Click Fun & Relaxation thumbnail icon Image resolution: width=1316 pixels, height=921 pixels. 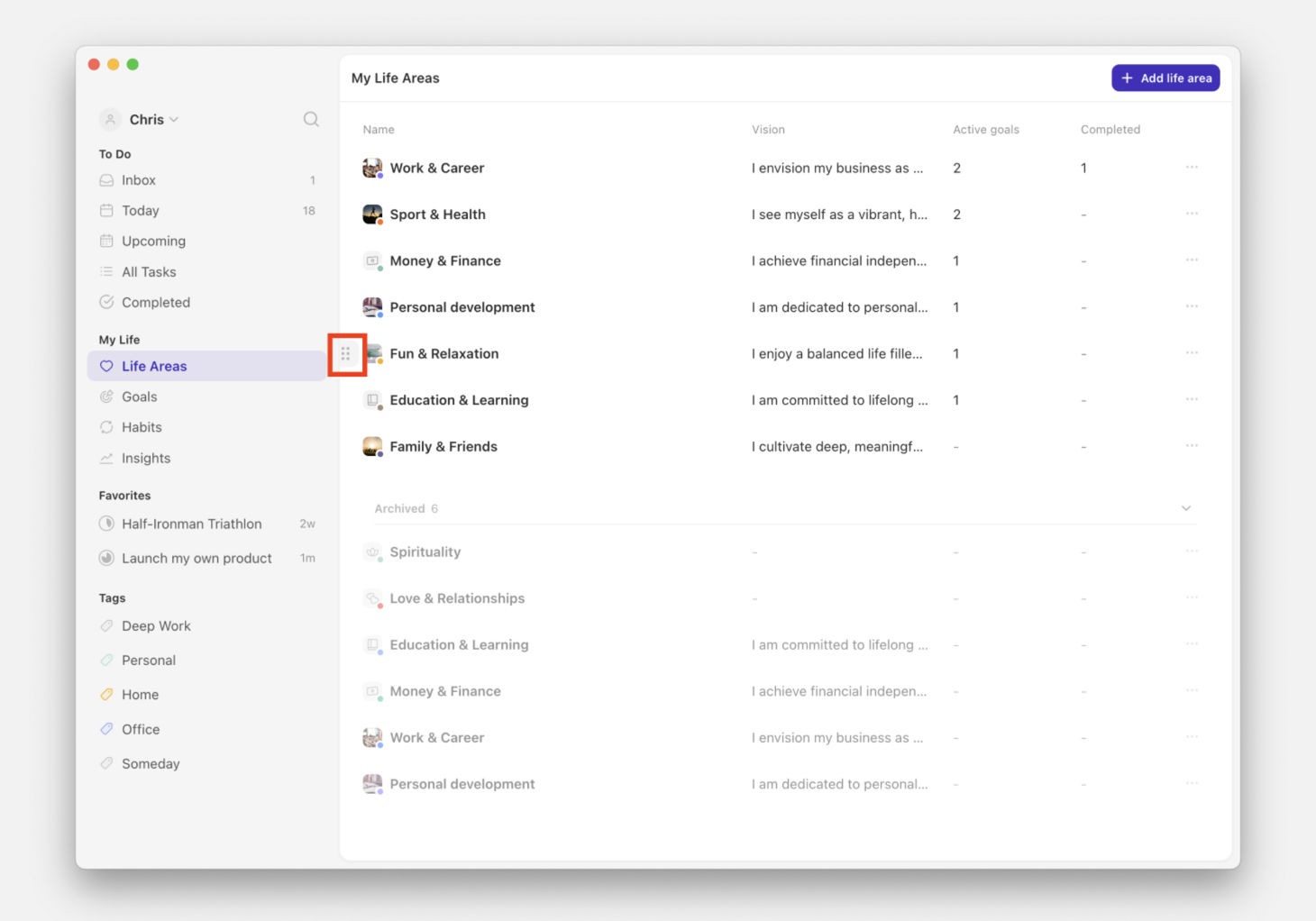(x=374, y=354)
